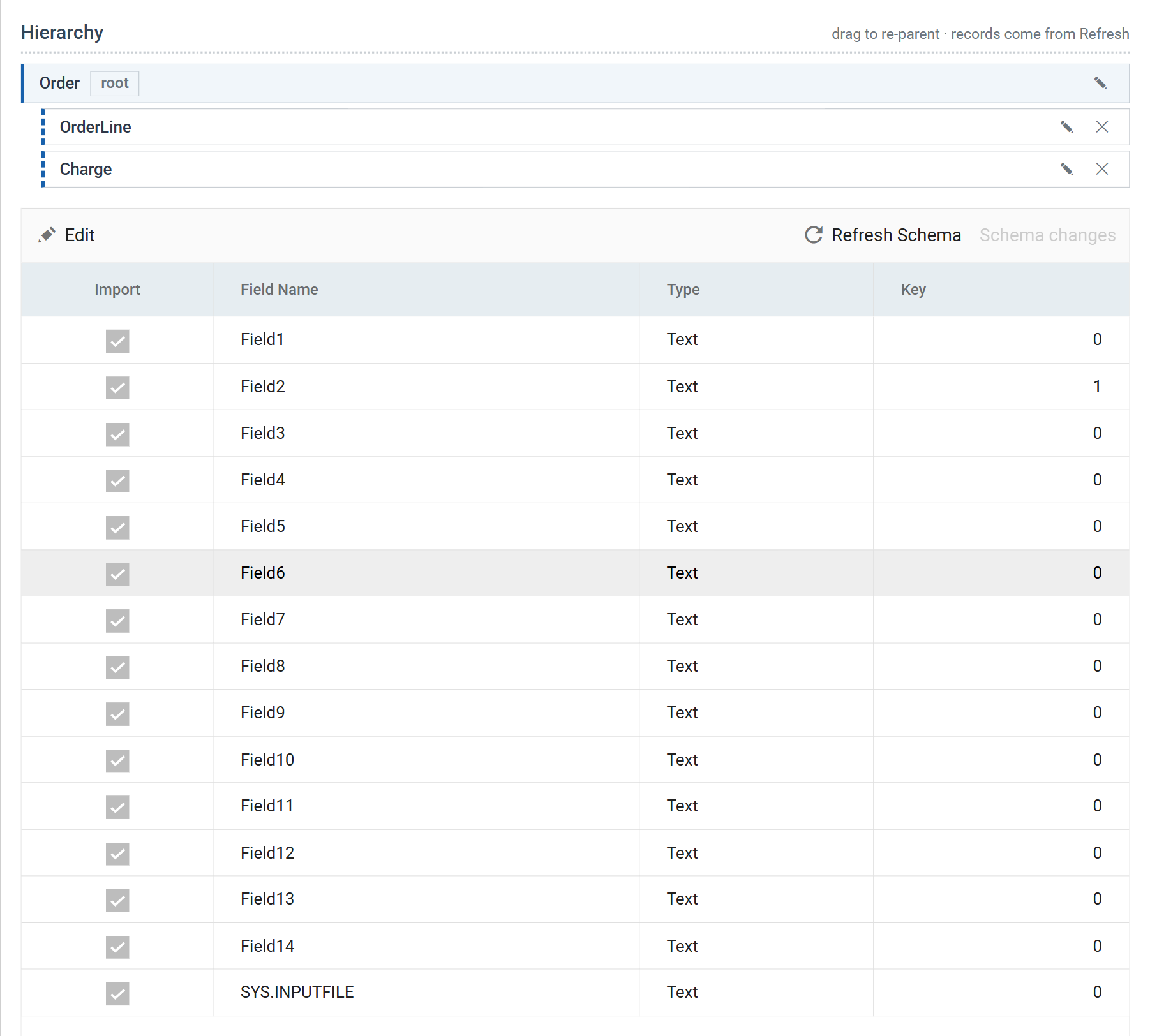Click the pencil icon on the OrderLine row

[x=1066, y=127]
